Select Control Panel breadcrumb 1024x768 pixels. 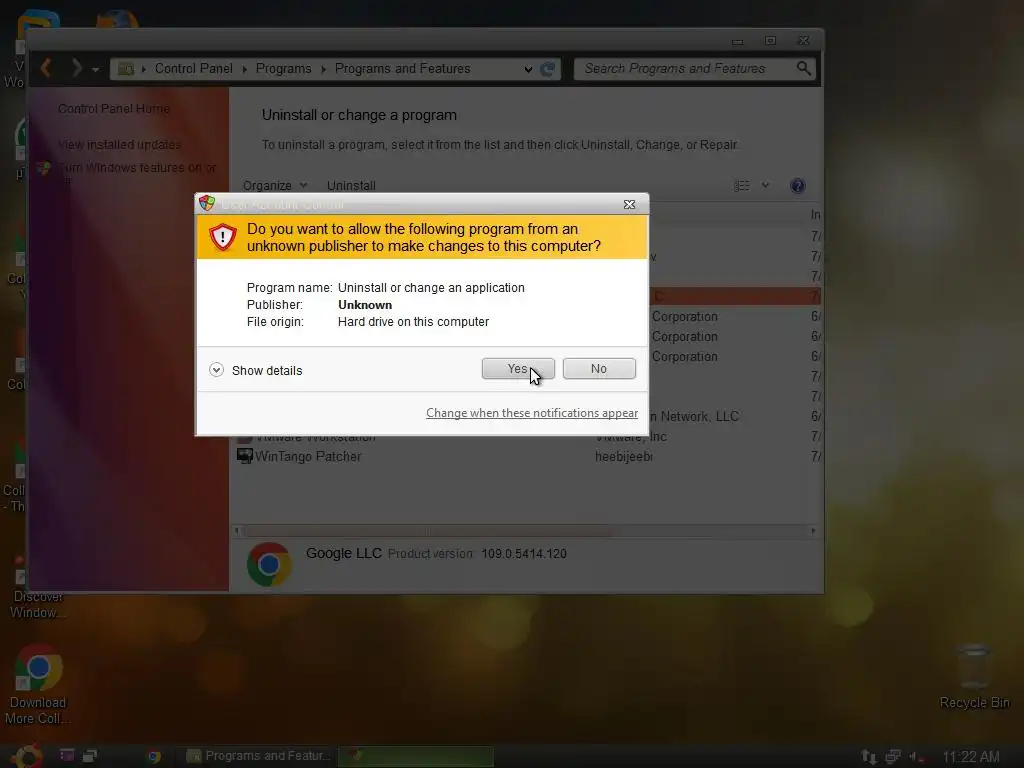(193, 69)
